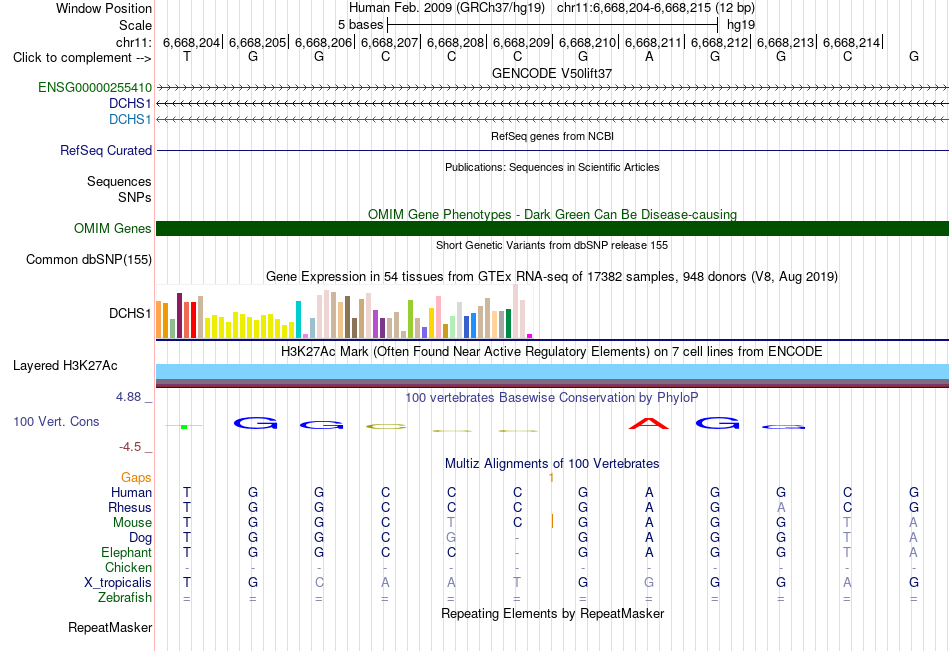Click the orange Gaps label
This screenshot has width=950, height=651.
point(136,478)
